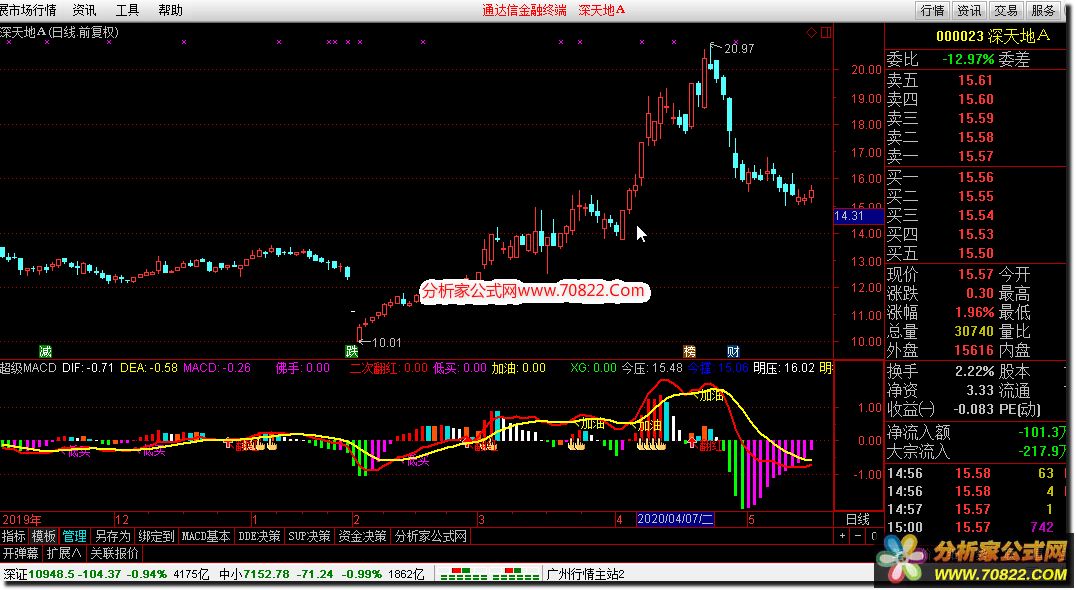Click the orange 榜 marker on the chart
The width and height of the screenshot is (1076, 590).
(690, 352)
